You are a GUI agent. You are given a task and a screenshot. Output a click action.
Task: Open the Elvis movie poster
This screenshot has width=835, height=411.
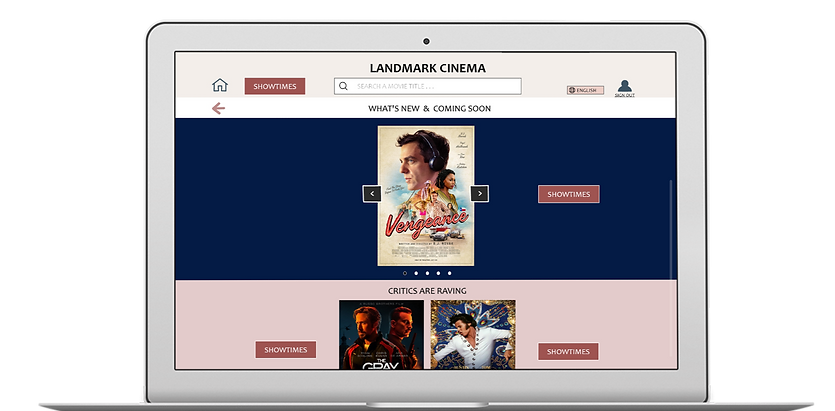click(x=473, y=334)
